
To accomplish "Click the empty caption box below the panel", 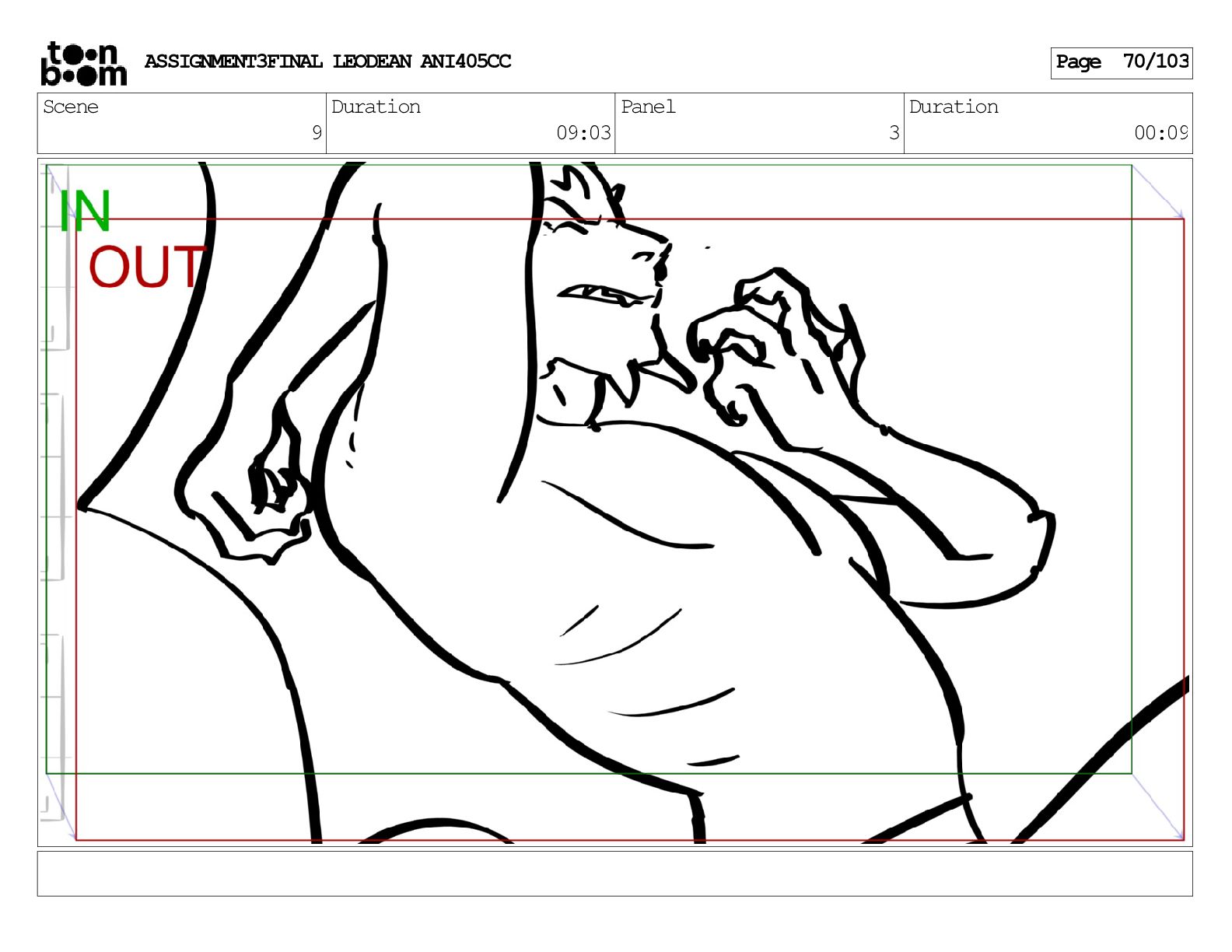I will 614,873.
